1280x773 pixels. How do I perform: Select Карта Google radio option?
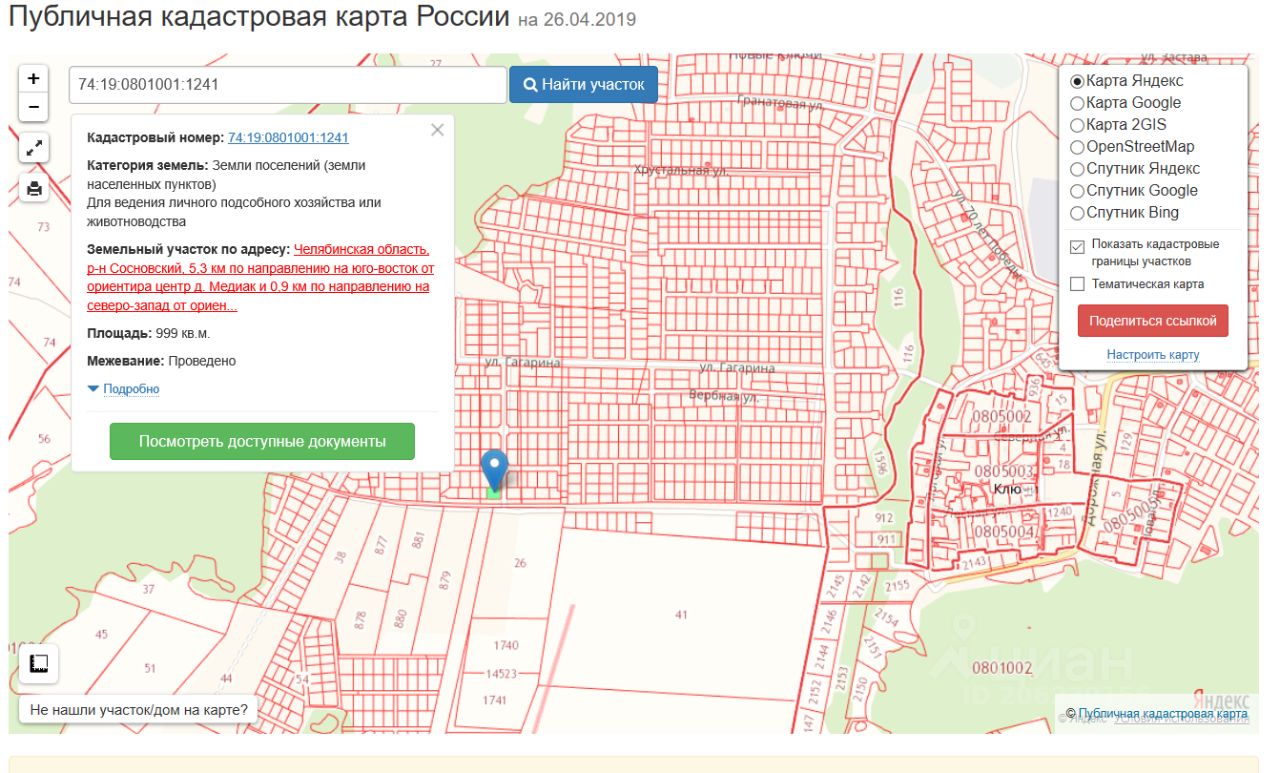[x=1077, y=103]
